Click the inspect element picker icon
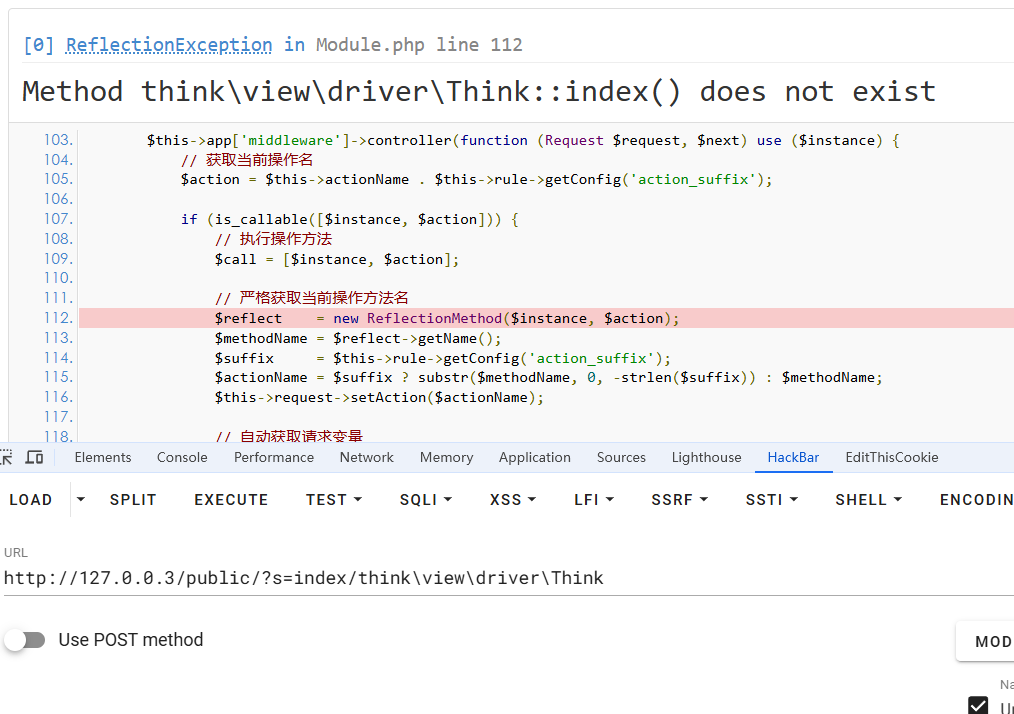The height and width of the screenshot is (714, 1014). (x=6, y=457)
